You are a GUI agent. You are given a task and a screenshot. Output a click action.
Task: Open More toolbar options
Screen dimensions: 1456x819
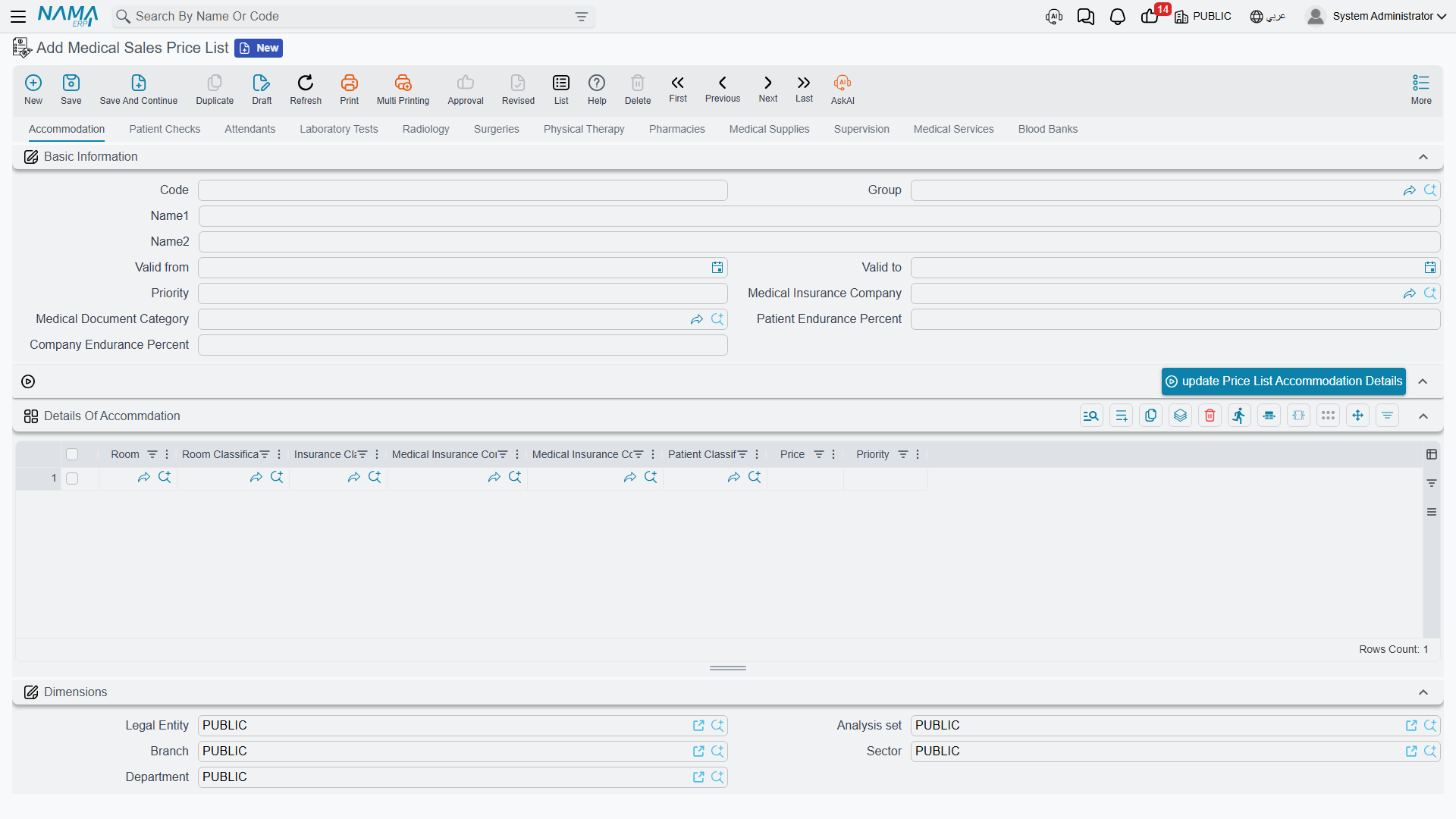pos(1421,89)
